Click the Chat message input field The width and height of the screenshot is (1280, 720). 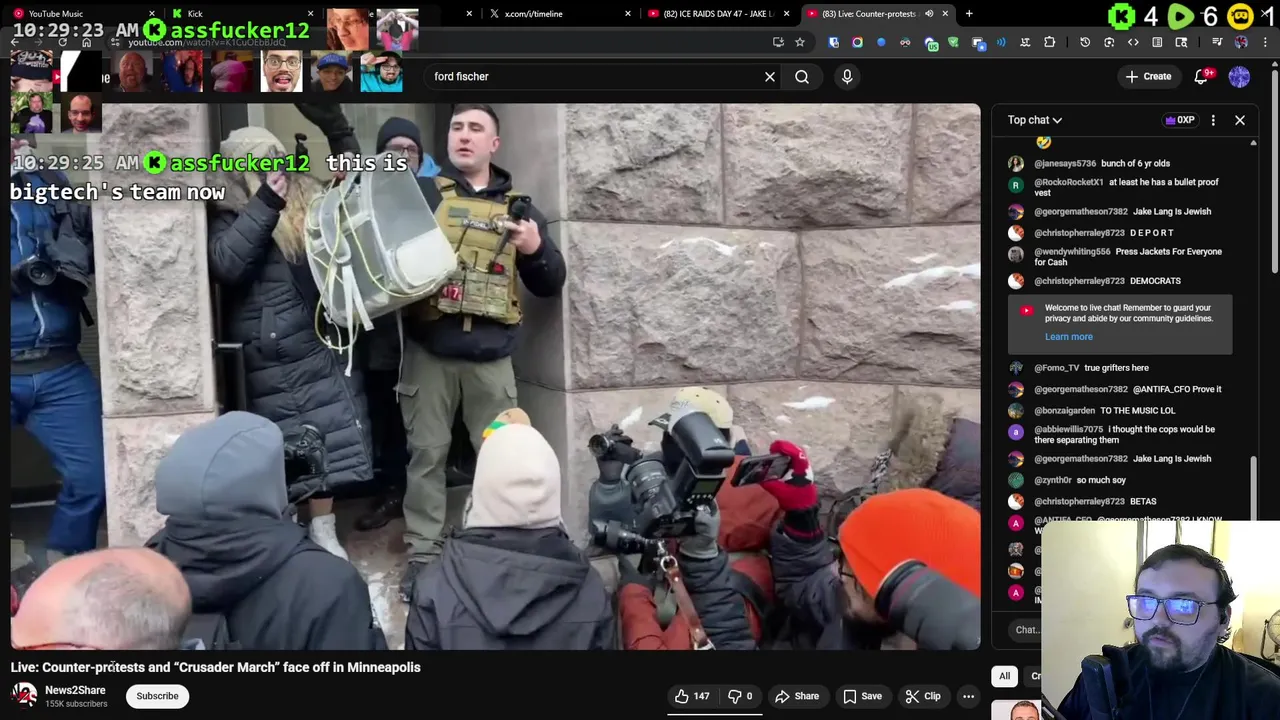1026,630
